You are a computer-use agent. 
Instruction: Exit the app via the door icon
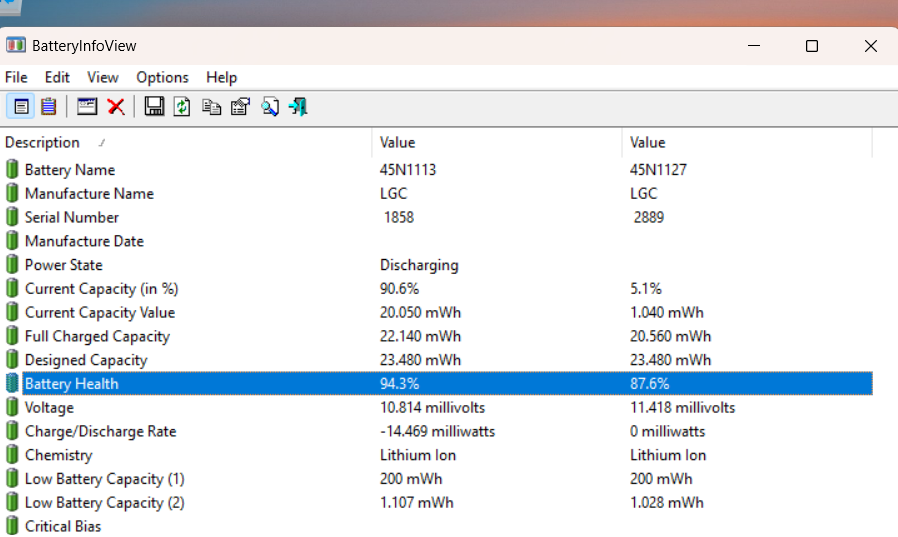coord(298,106)
